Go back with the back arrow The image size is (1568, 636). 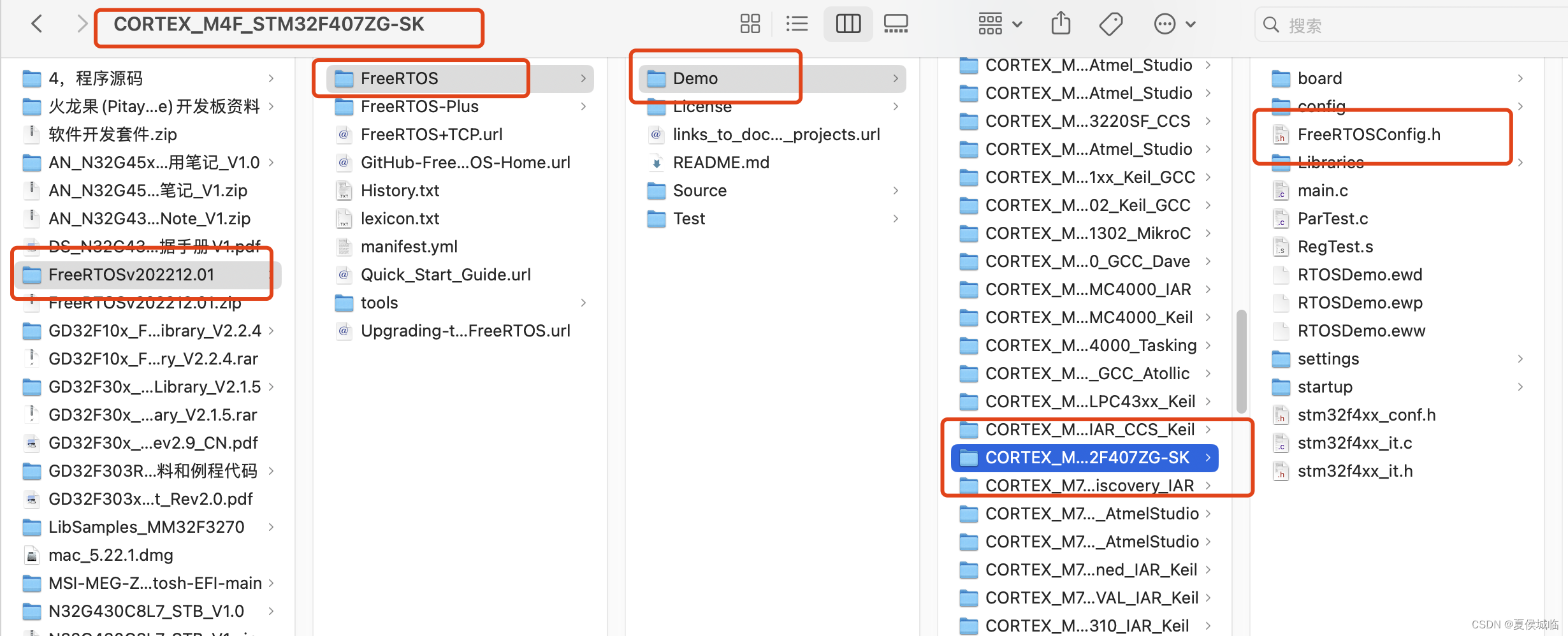click(37, 24)
